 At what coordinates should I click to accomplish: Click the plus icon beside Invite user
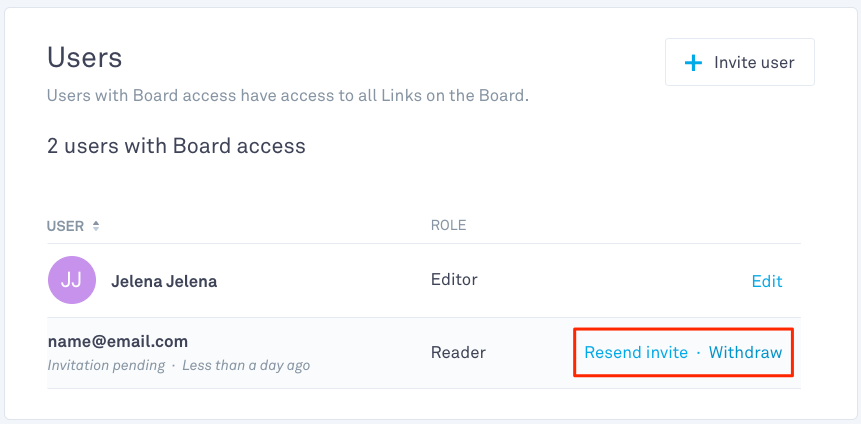tap(693, 63)
